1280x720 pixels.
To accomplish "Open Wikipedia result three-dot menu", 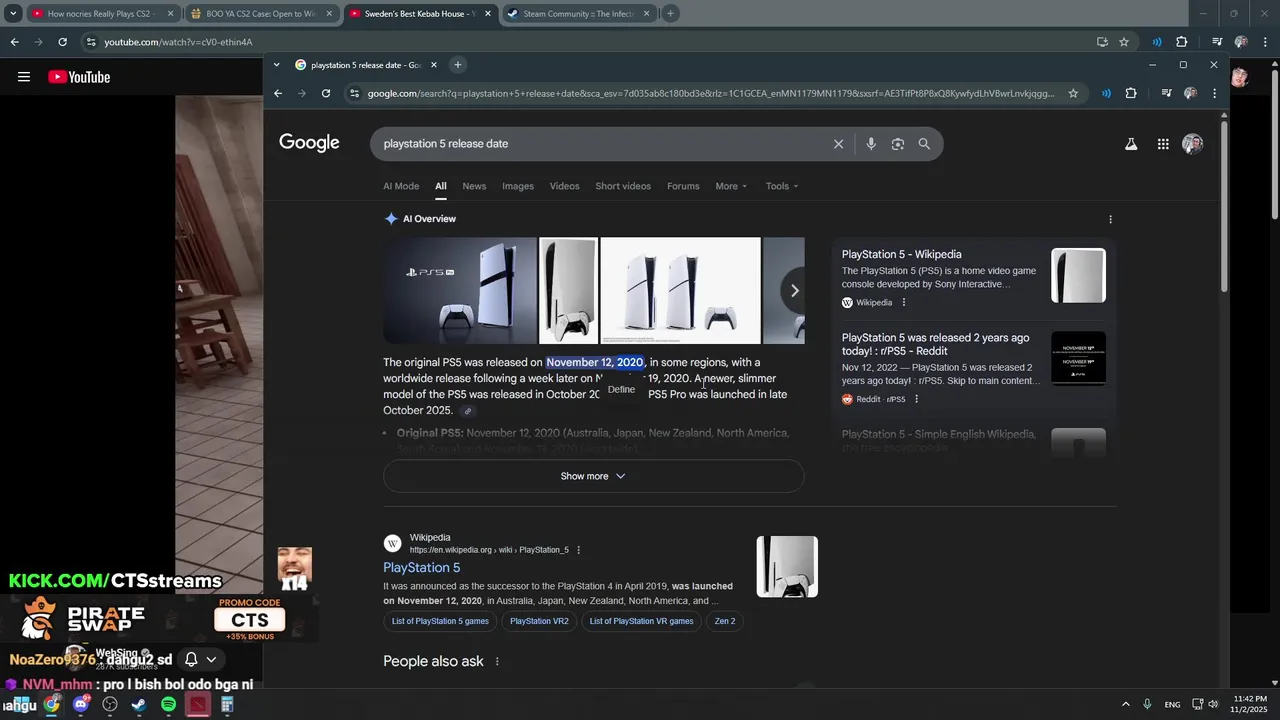I will tap(578, 550).
